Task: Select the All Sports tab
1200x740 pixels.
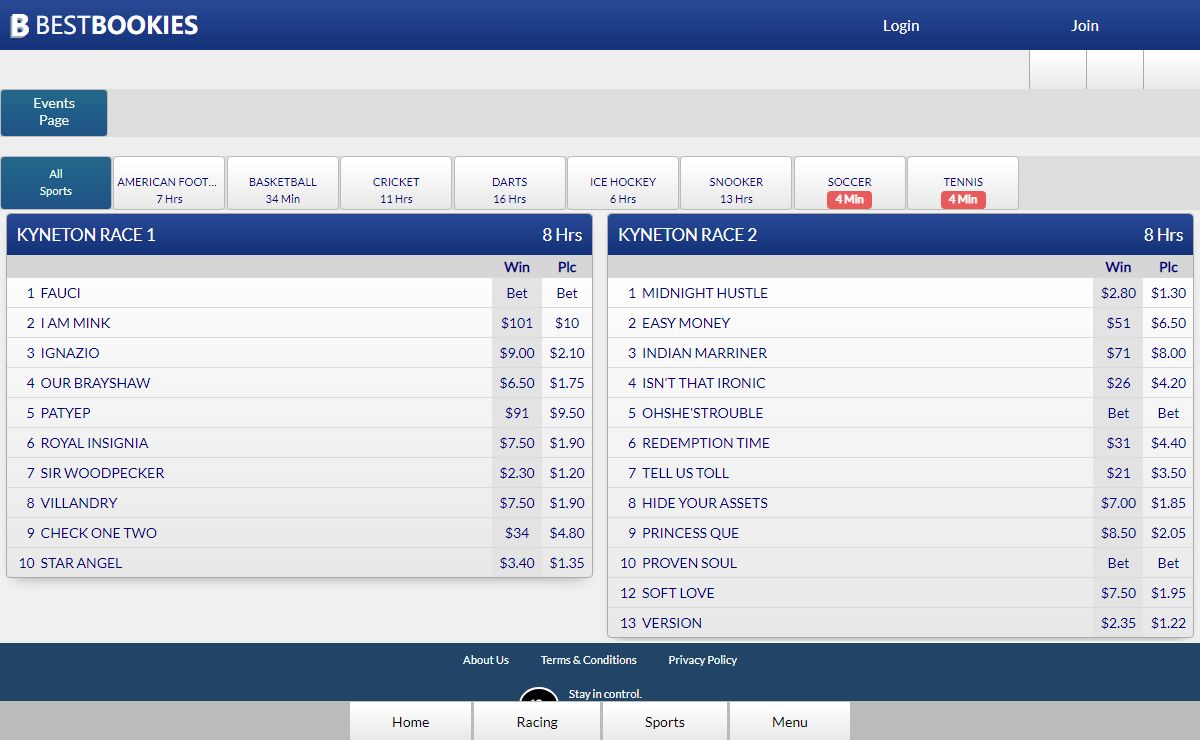Action: [56, 183]
